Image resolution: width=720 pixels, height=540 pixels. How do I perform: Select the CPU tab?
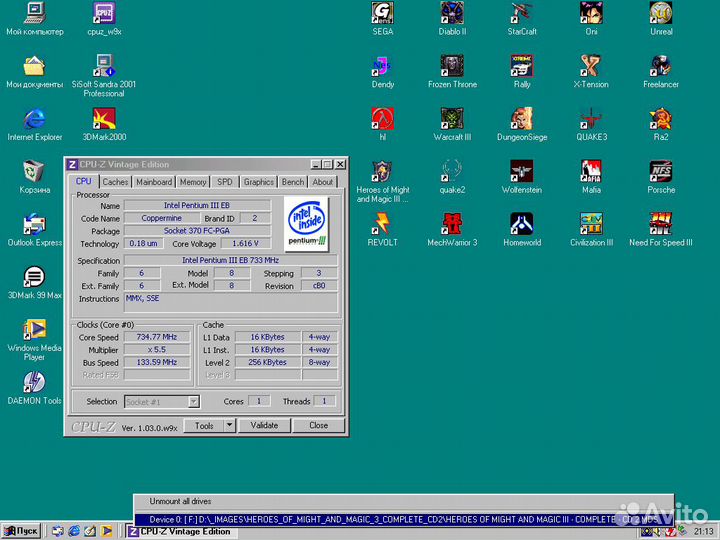(x=84, y=181)
